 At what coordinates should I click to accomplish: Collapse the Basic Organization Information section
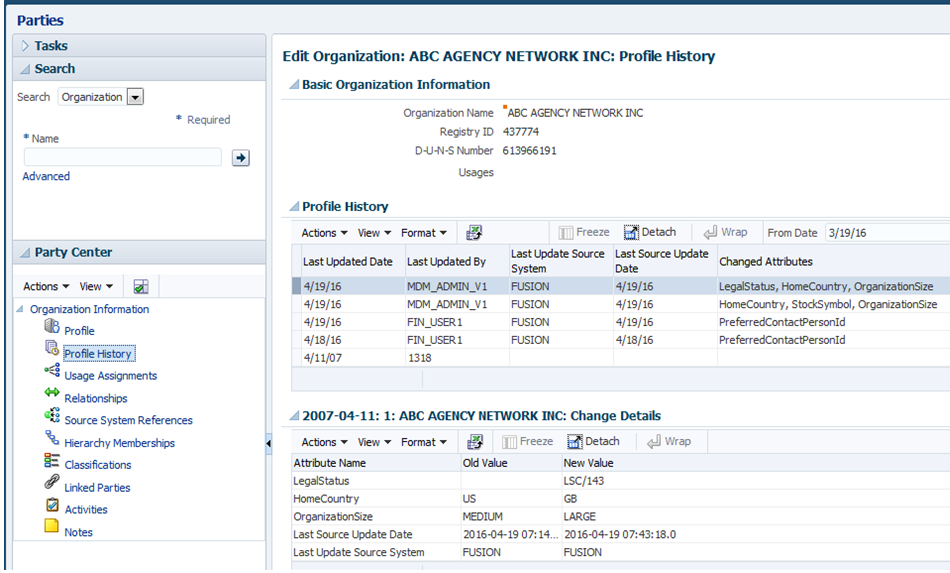click(293, 85)
